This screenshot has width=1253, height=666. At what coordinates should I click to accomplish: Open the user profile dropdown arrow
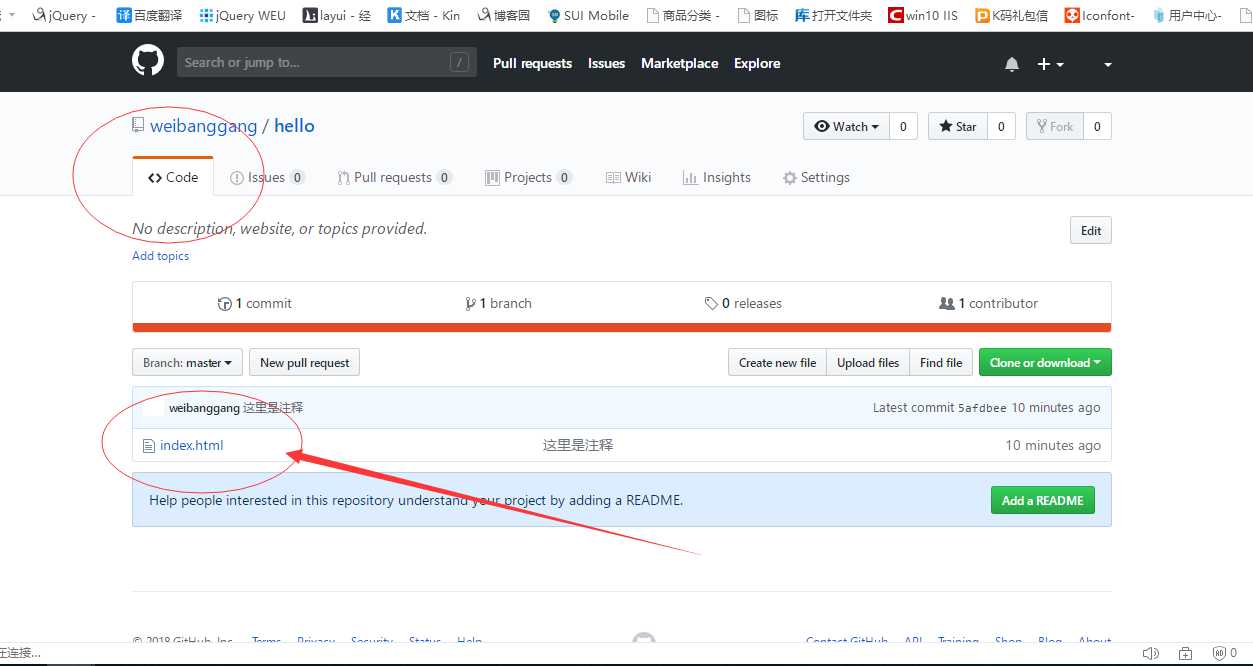click(1108, 64)
